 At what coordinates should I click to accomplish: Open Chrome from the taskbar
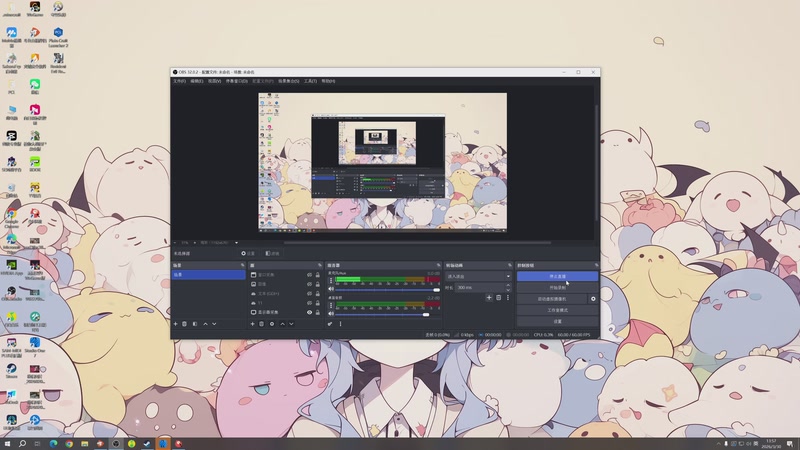(x=69, y=444)
